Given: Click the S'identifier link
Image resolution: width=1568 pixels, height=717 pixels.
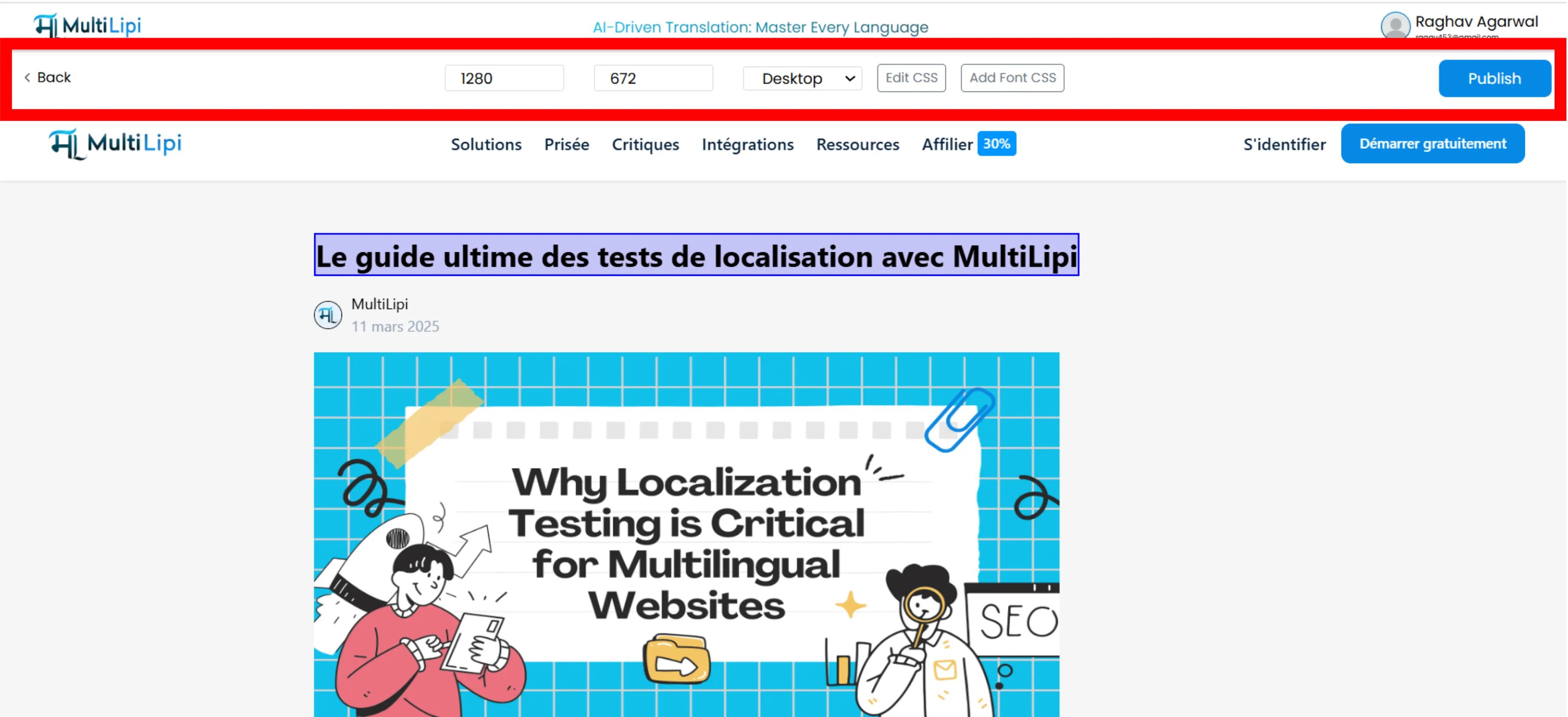Looking at the screenshot, I should click(x=1284, y=144).
